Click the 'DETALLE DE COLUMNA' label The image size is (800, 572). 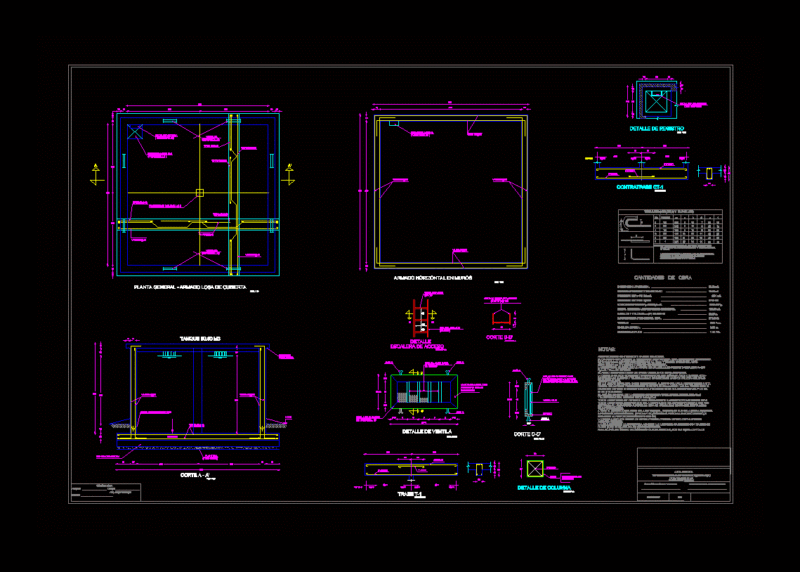(x=544, y=488)
